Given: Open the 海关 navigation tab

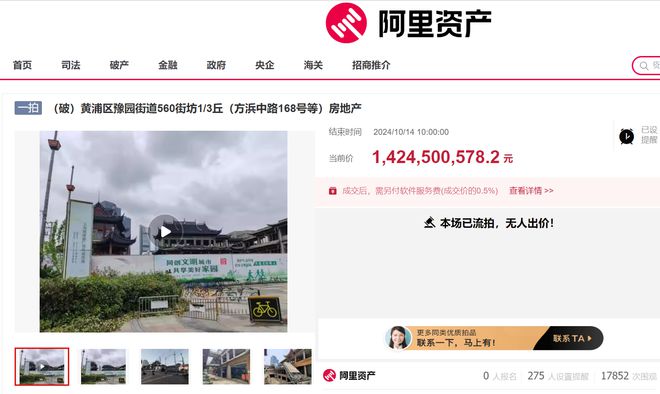Looking at the screenshot, I should 313,65.
